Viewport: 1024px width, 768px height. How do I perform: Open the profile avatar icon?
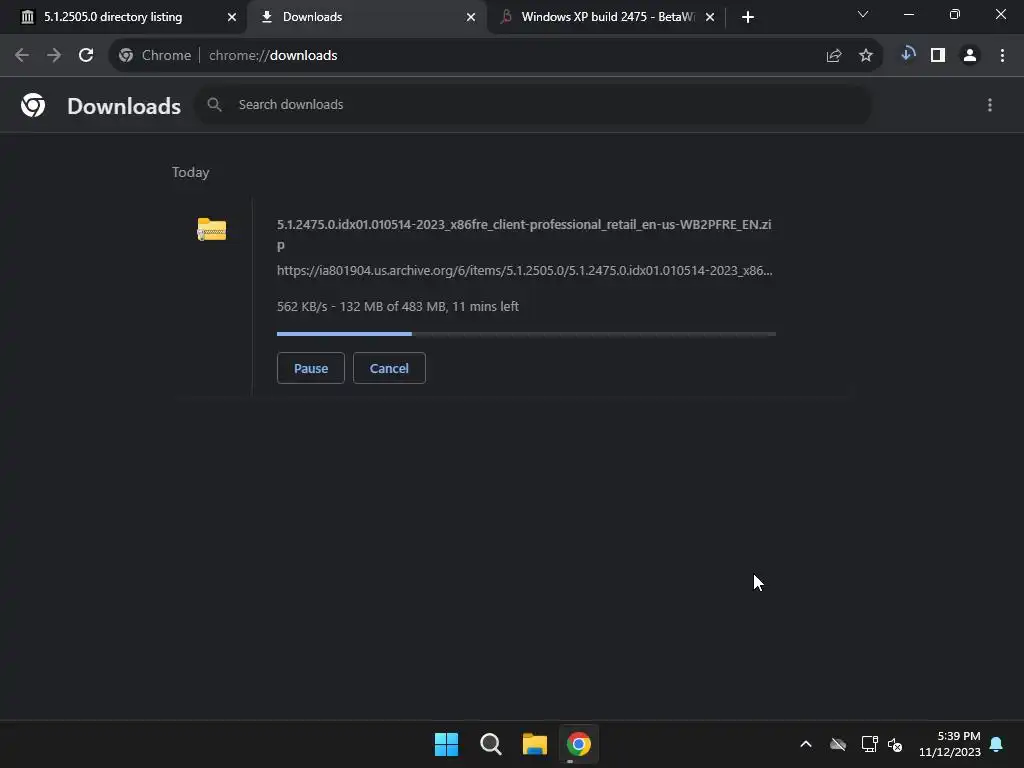point(970,56)
